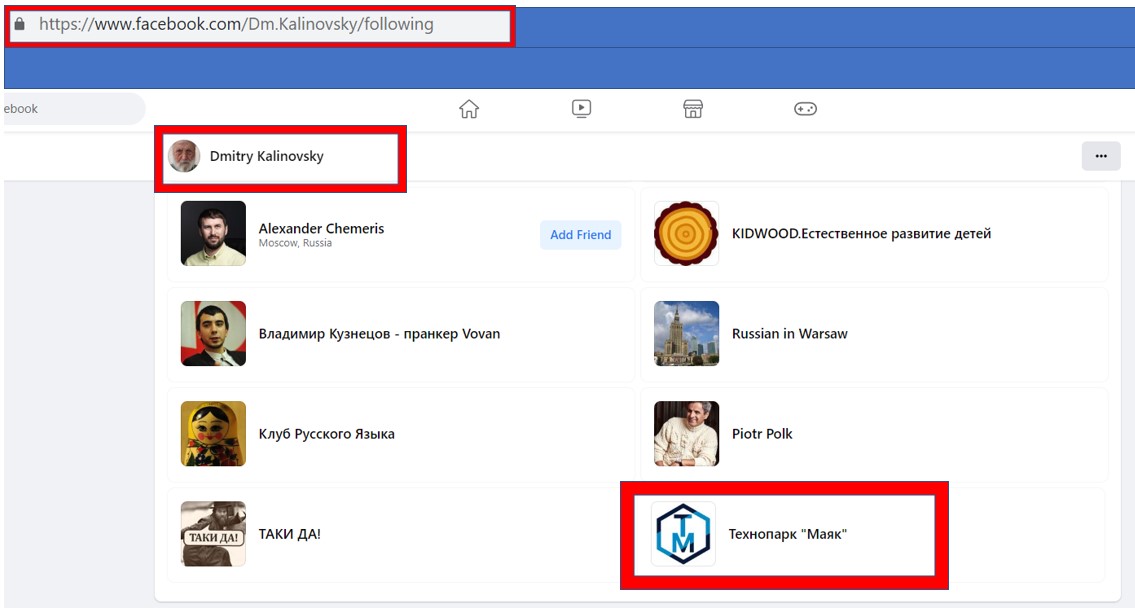Click the Moscow, Russia location text
Image resolution: width=1135 pixels, height=608 pixels.
(x=295, y=243)
